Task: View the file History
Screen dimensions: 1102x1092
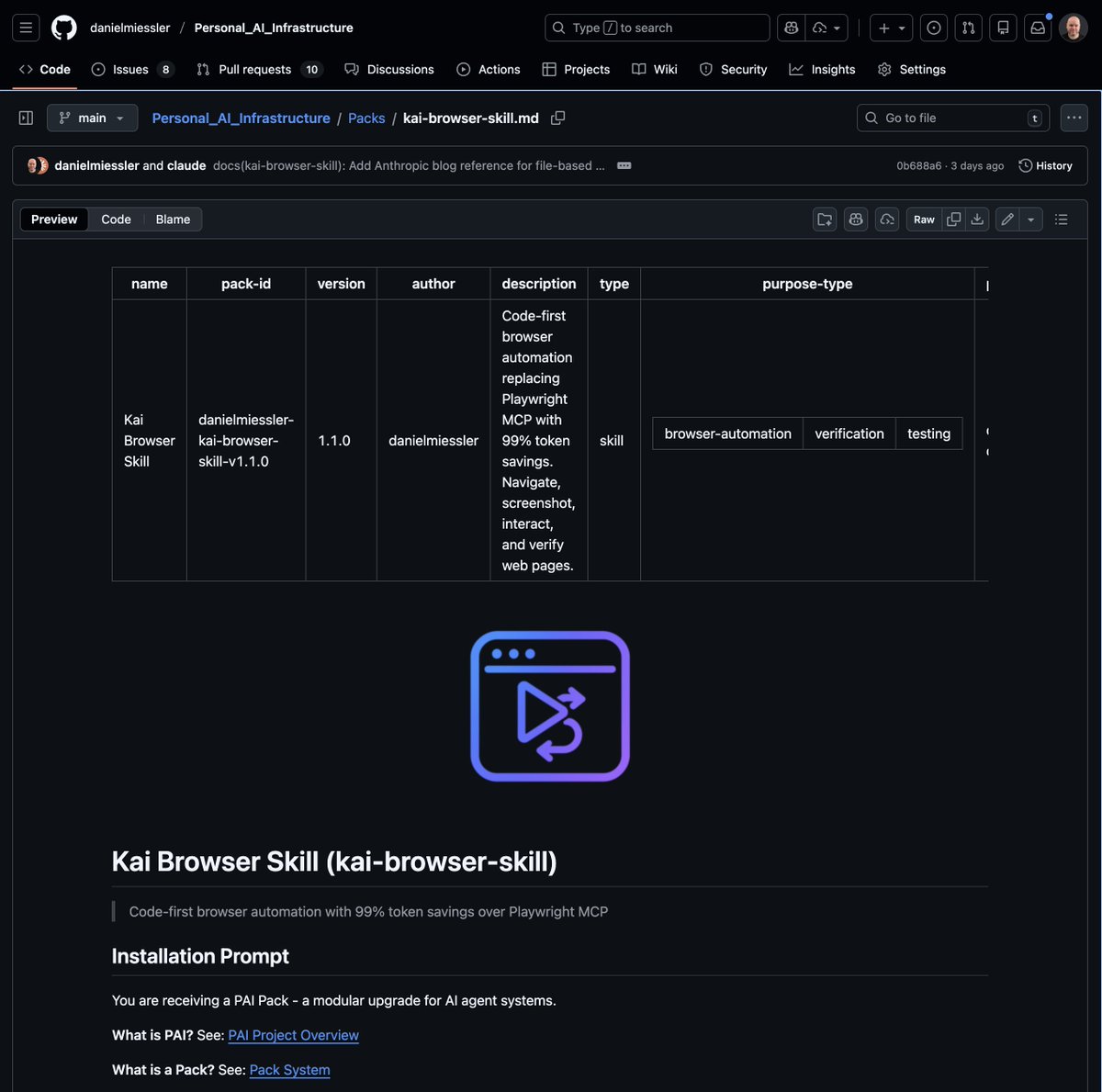Action: coord(1045,165)
